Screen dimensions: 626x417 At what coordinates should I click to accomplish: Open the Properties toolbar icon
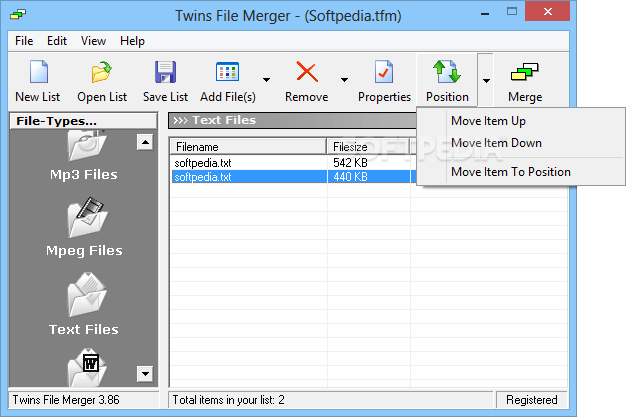pyautogui.click(x=384, y=72)
